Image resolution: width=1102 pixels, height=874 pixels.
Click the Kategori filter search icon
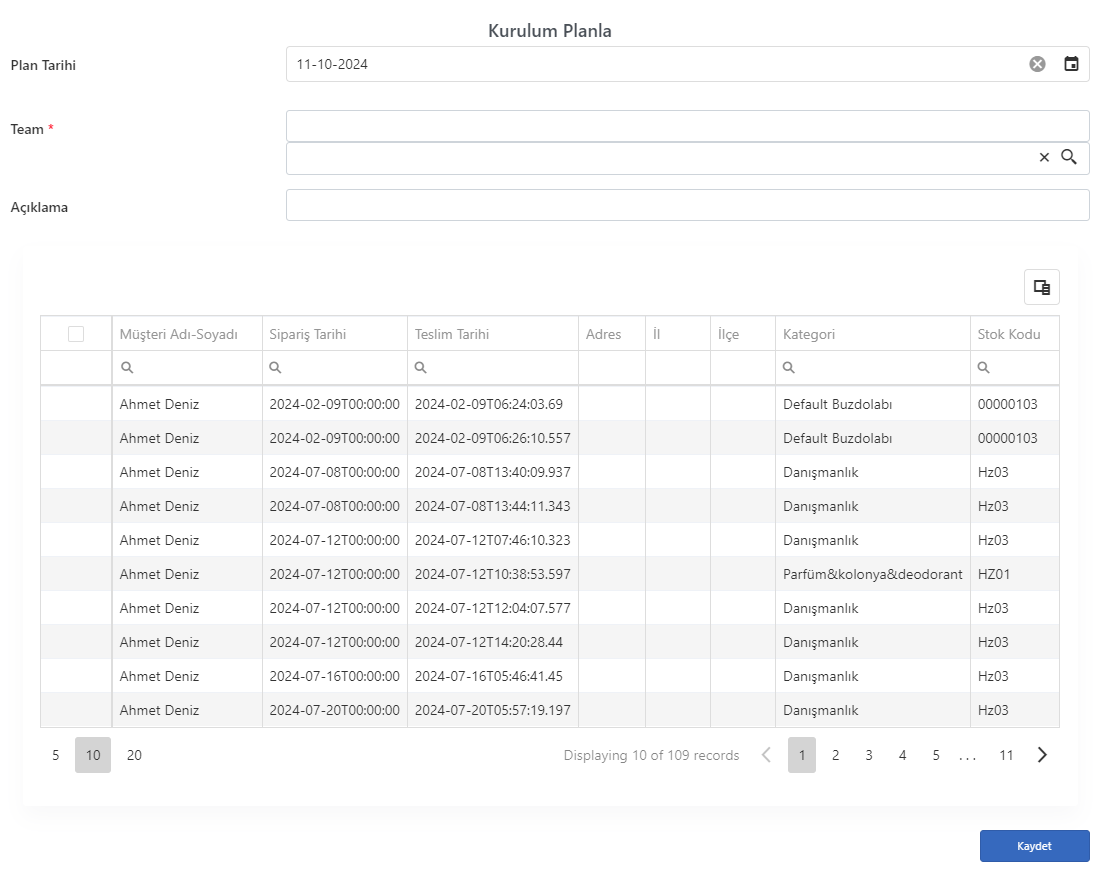[789, 367]
